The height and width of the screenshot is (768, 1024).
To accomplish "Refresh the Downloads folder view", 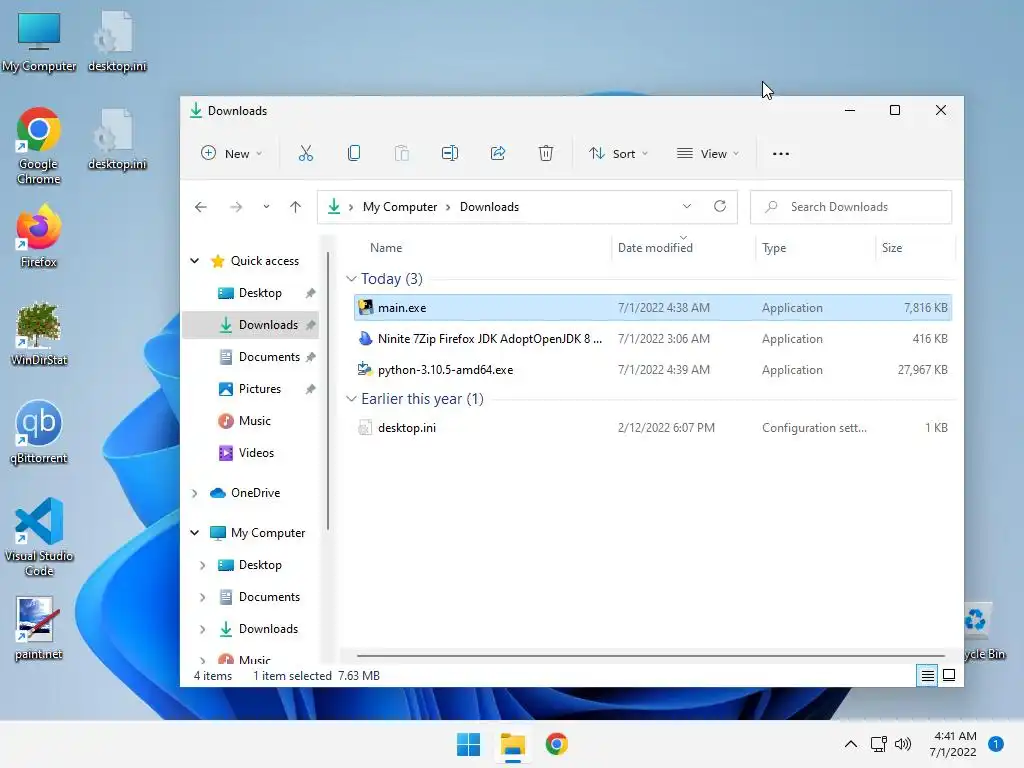I will (720, 206).
